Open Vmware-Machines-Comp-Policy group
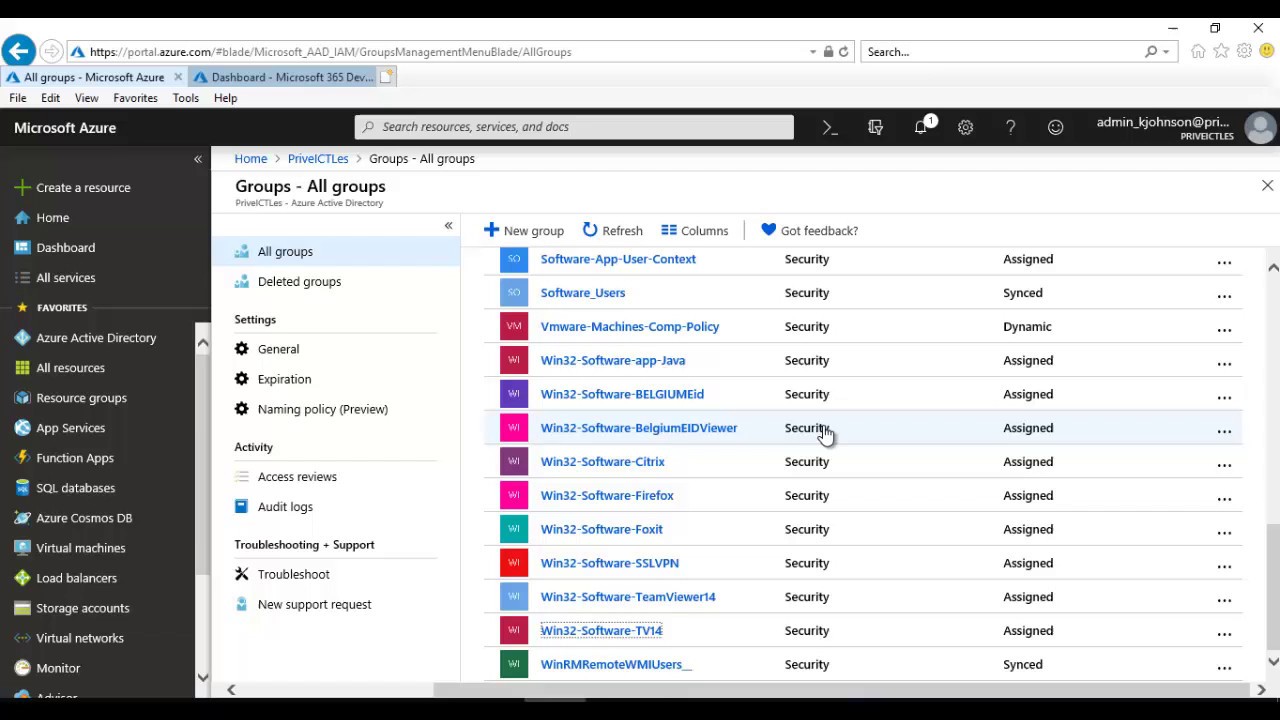Image resolution: width=1280 pixels, height=720 pixels. click(630, 326)
